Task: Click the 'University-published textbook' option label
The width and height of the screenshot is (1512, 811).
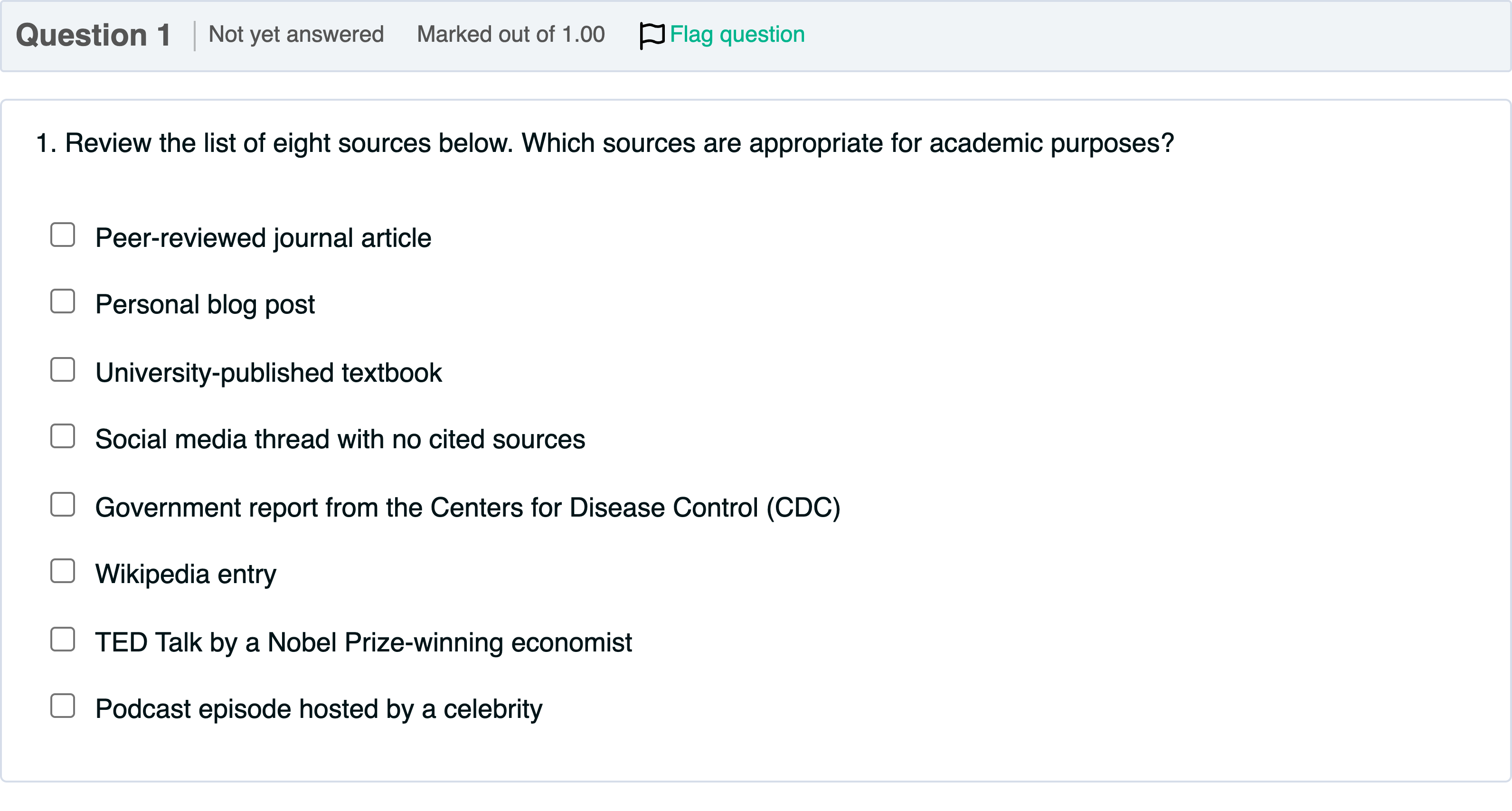Action: click(x=268, y=373)
